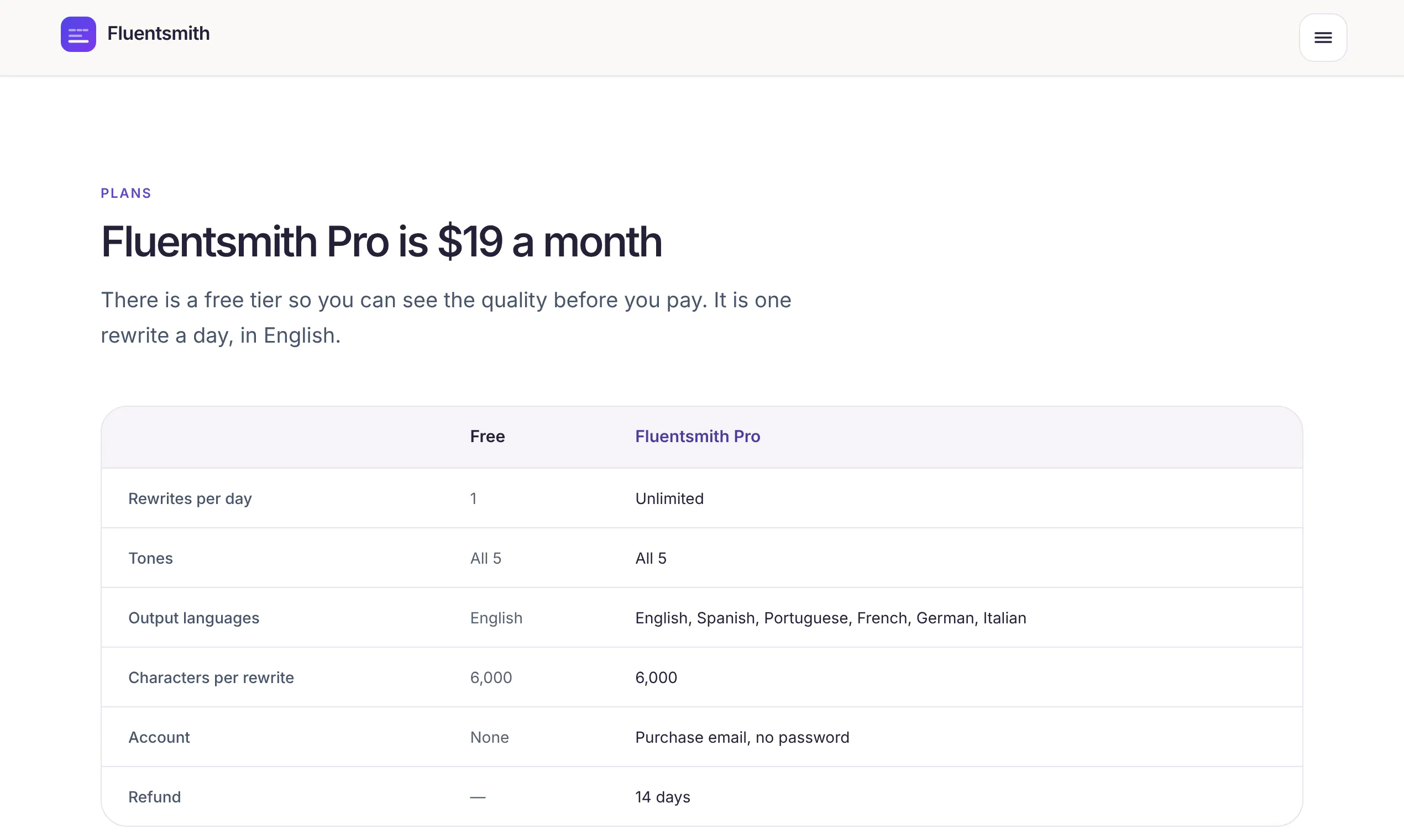Click the 'Output languages' row label
Viewport: 1404px width, 840px height.
pyautogui.click(x=193, y=618)
